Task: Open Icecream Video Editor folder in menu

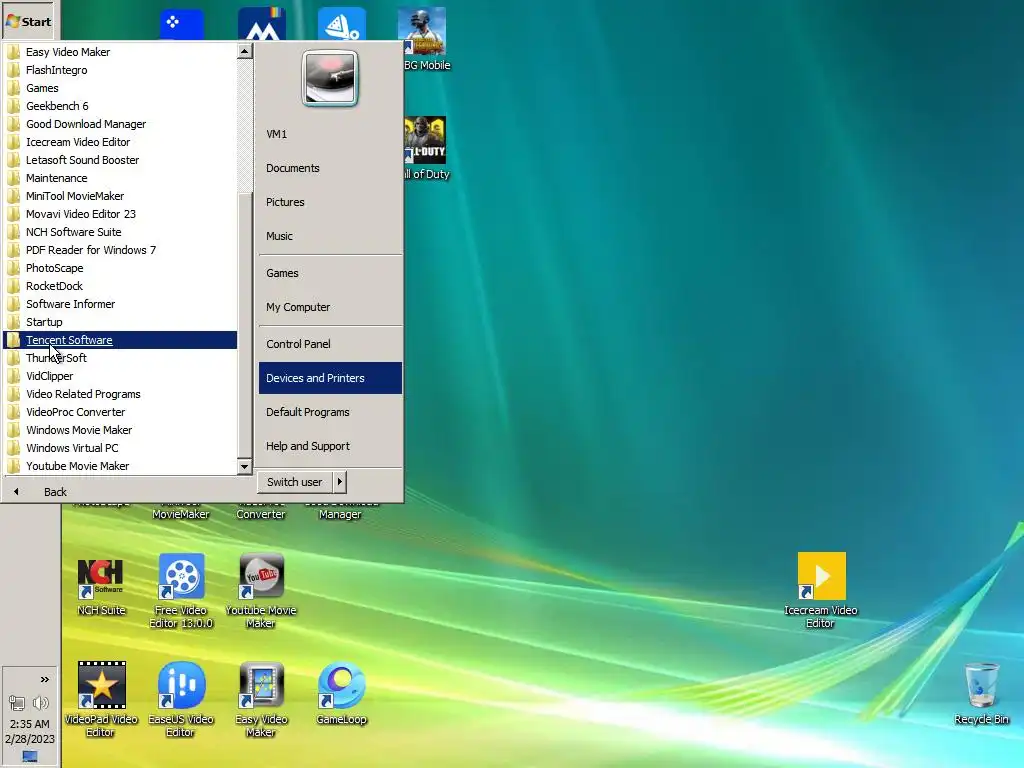Action: pyautogui.click(x=120, y=142)
